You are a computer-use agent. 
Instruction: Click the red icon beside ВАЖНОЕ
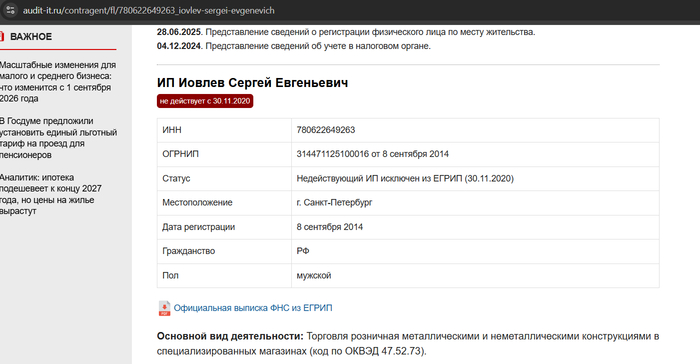[x=2, y=37]
